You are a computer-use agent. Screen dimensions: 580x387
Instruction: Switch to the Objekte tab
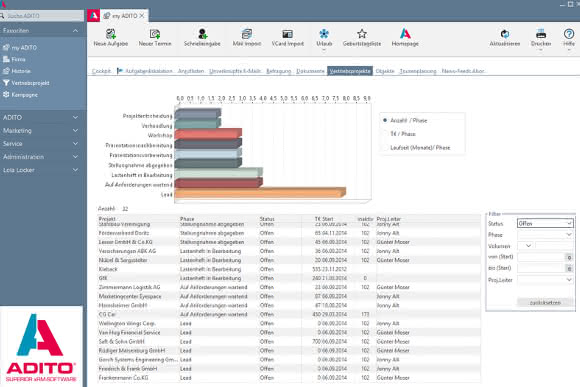tap(385, 71)
